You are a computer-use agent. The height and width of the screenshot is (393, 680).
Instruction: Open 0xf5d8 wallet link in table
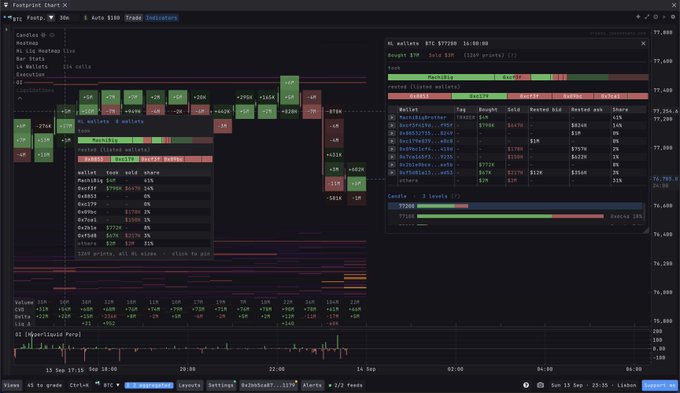click(425, 172)
